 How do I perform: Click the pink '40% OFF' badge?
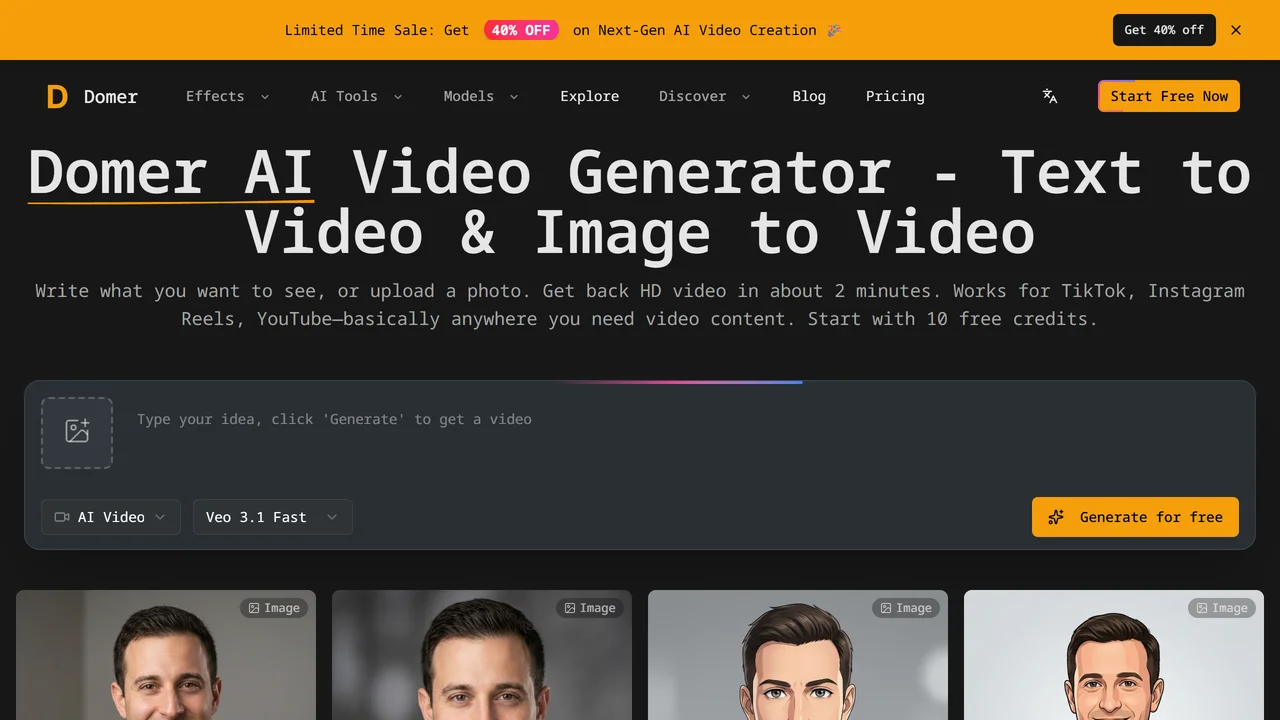(x=521, y=30)
